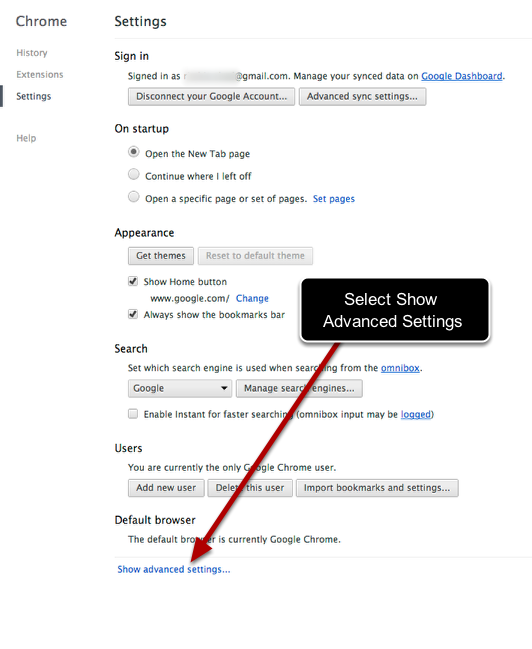Click the only Google Chrome user text
The height and width of the screenshot is (649, 532).
click(232, 468)
